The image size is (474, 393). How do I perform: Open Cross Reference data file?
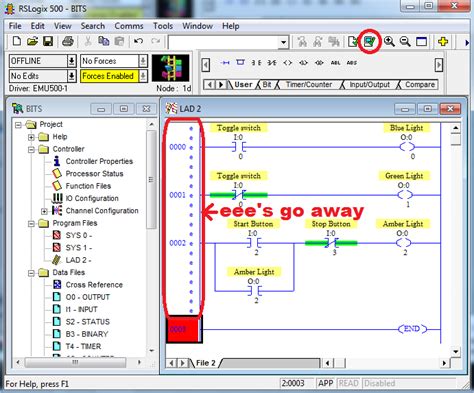coord(94,285)
